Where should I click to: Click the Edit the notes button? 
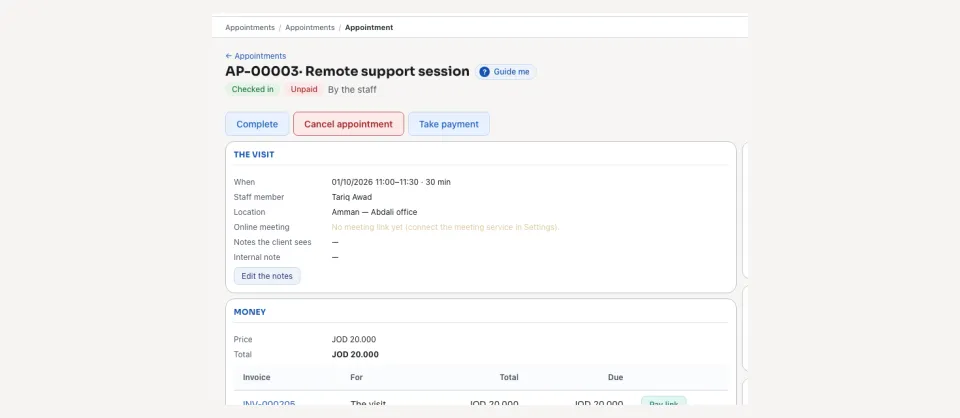click(267, 276)
